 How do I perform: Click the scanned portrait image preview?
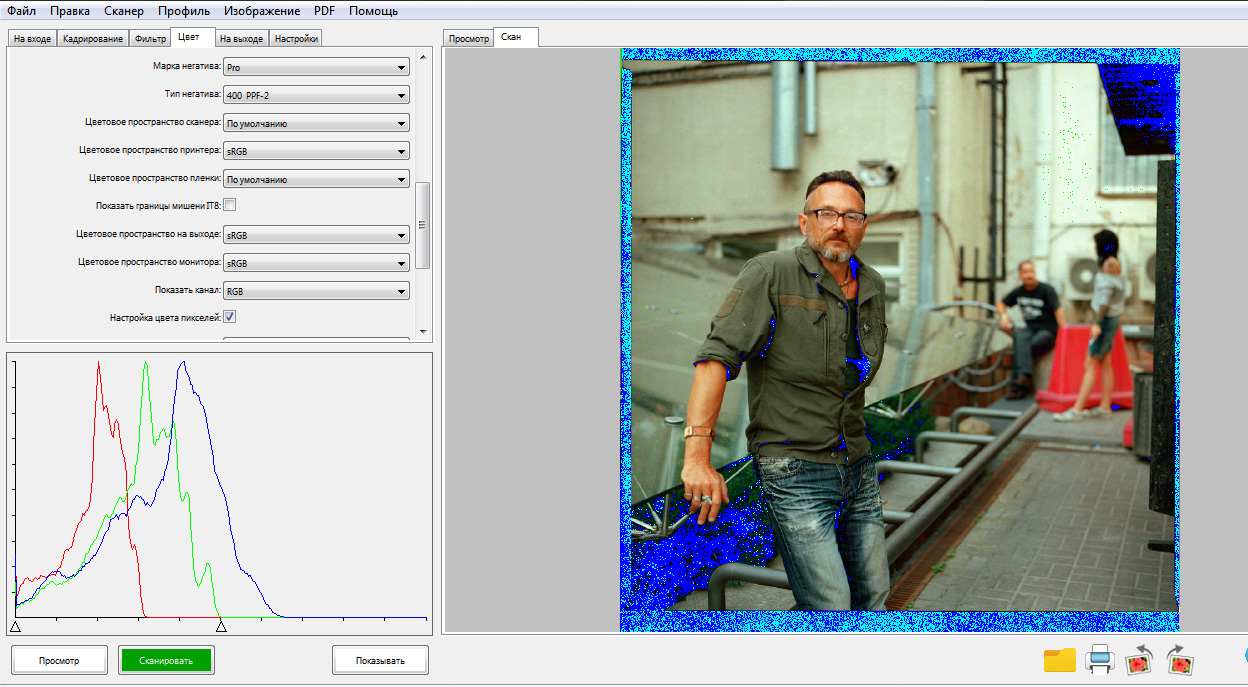898,340
